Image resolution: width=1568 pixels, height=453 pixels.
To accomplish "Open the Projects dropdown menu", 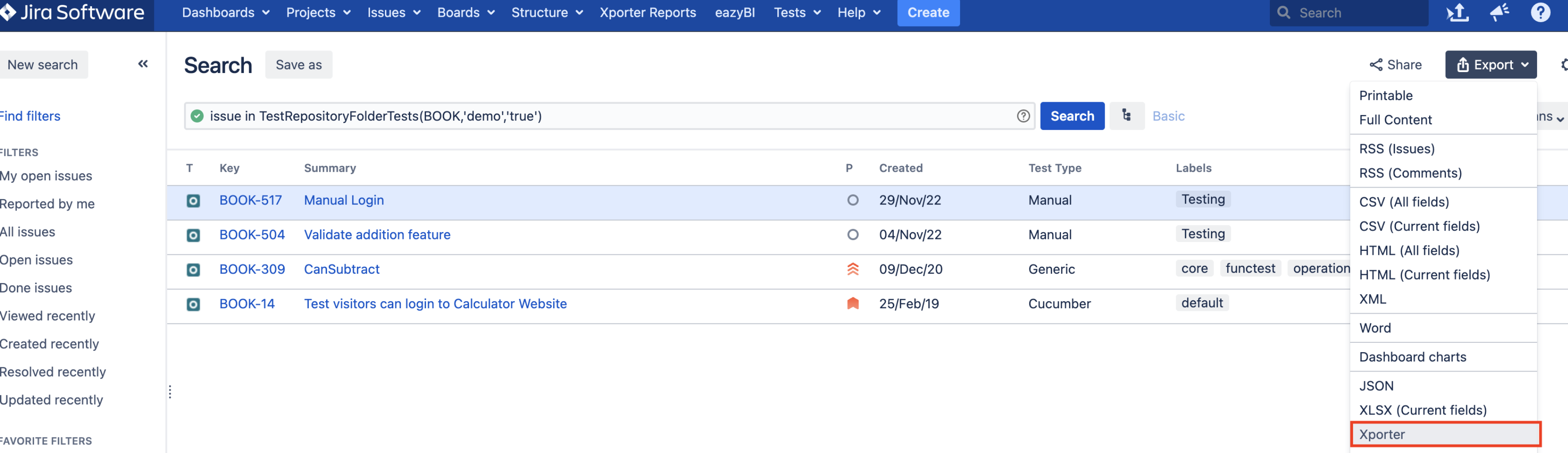I will pos(318,13).
